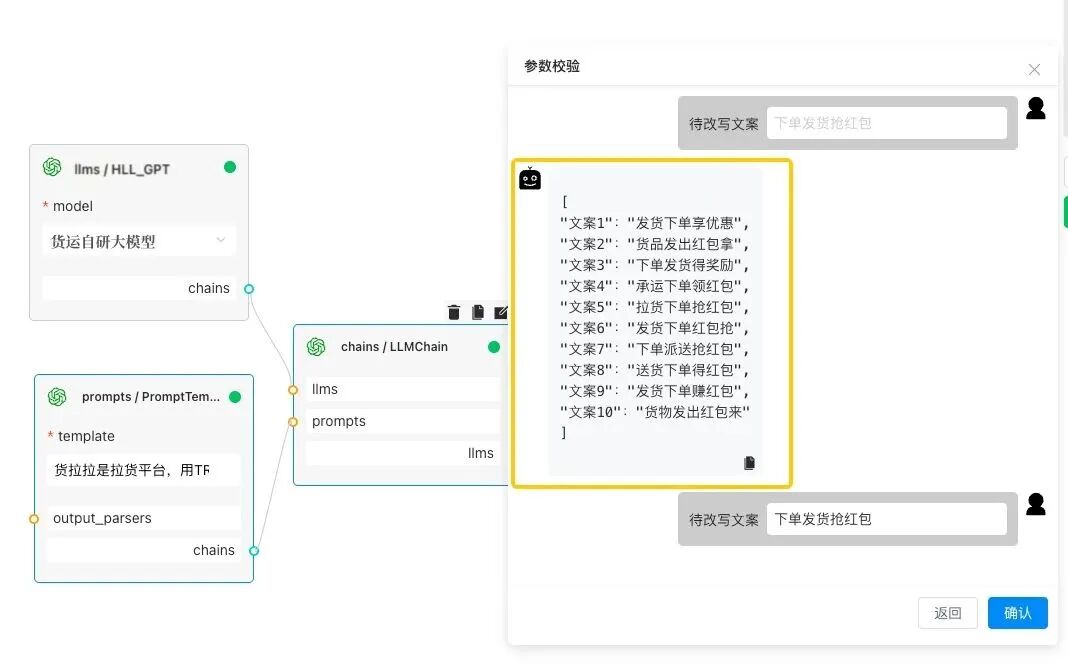This screenshot has height=664, width=1068.
Task: Click the line "文案8": "送货下单得红包"
Action: click(x=655, y=370)
